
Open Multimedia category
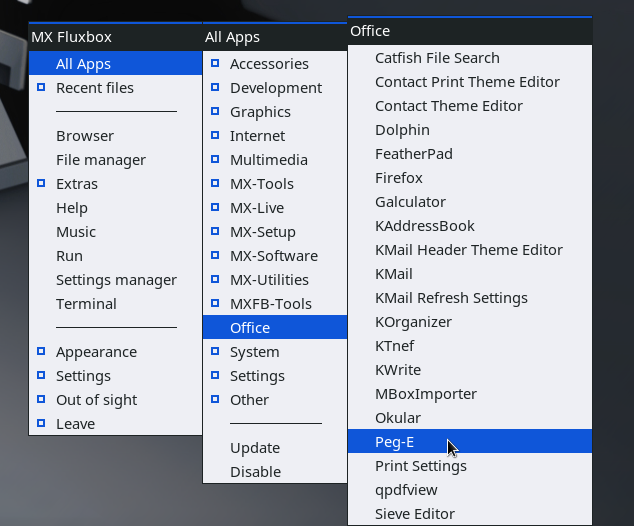point(275,160)
